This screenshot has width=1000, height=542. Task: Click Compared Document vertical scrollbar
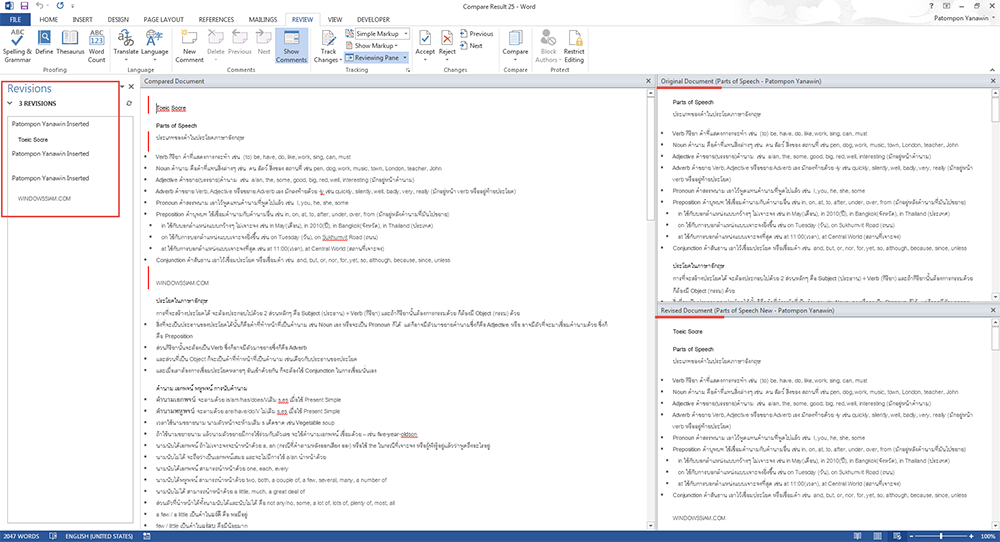coord(651,310)
